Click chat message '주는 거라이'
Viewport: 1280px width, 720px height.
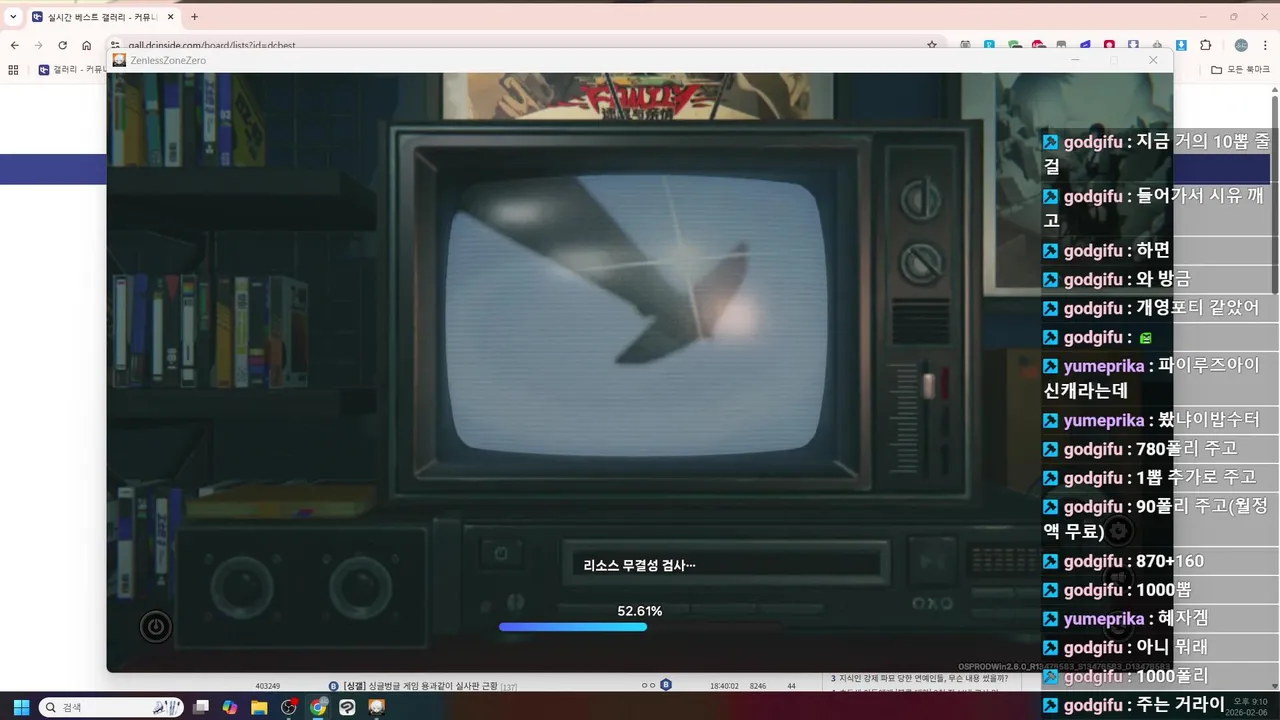tap(1180, 705)
